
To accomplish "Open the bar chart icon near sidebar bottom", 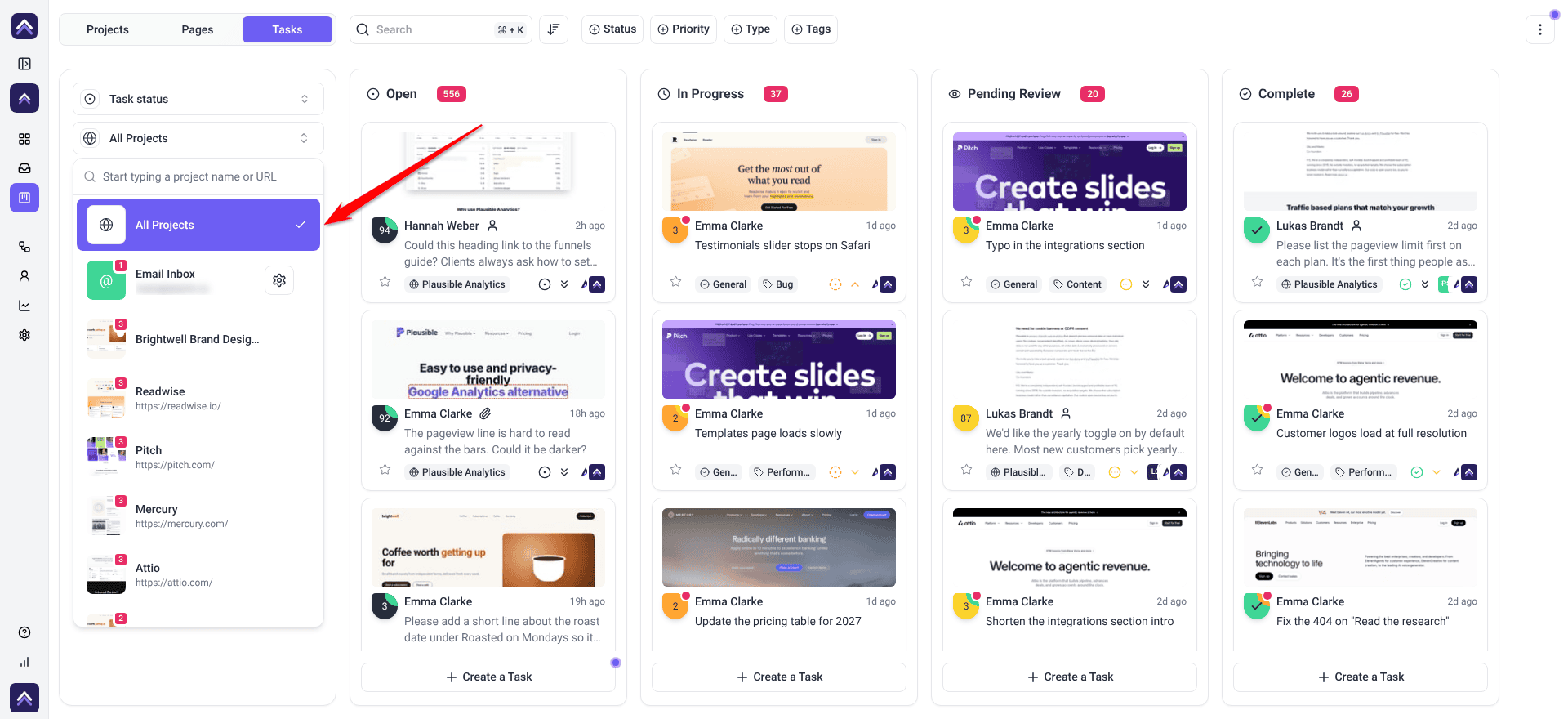I will point(24,662).
